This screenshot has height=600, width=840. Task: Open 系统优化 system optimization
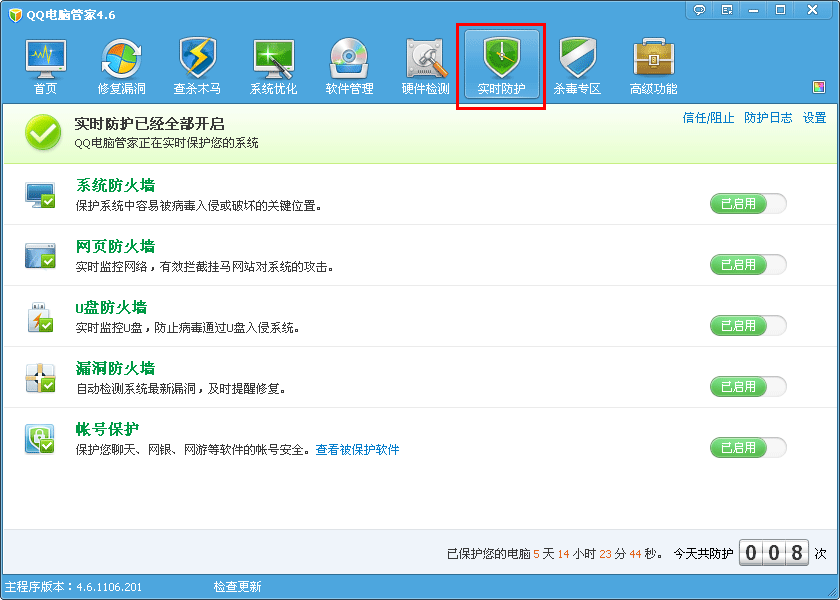tap(273, 67)
